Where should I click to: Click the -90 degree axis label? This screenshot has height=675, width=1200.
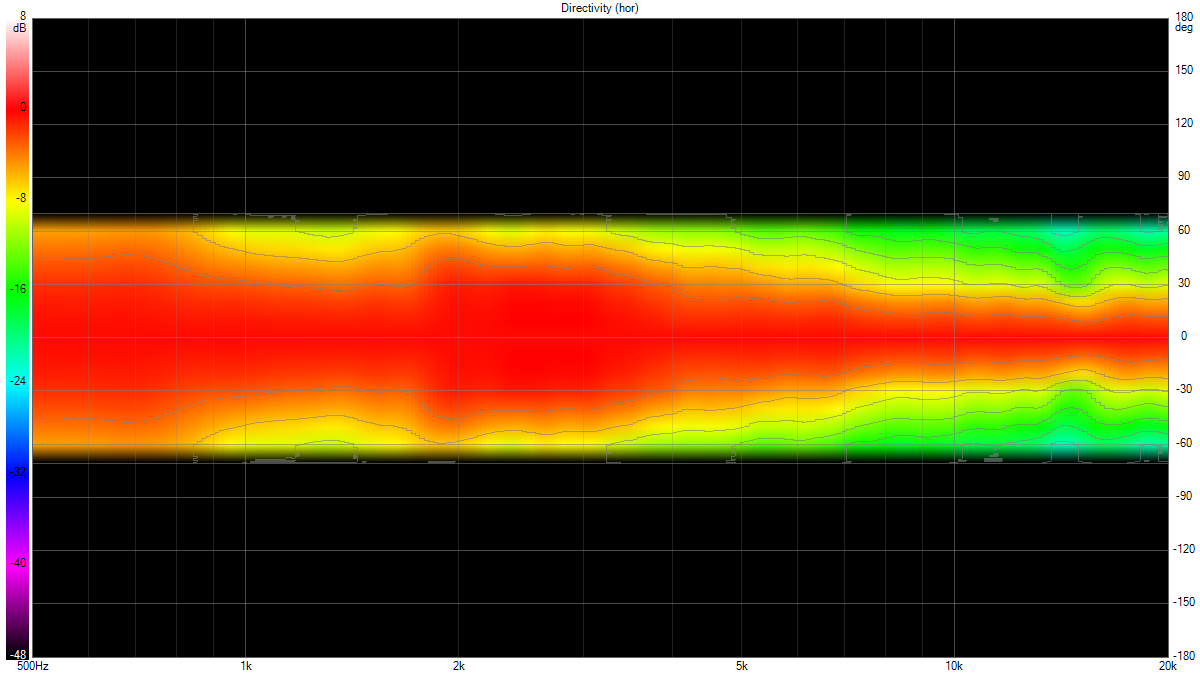[x=1183, y=496]
